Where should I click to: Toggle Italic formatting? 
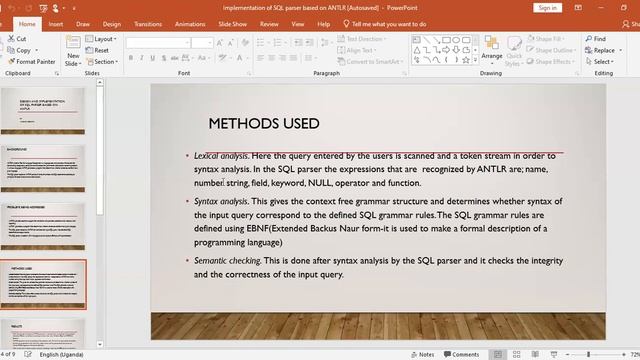[x=142, y=58]
